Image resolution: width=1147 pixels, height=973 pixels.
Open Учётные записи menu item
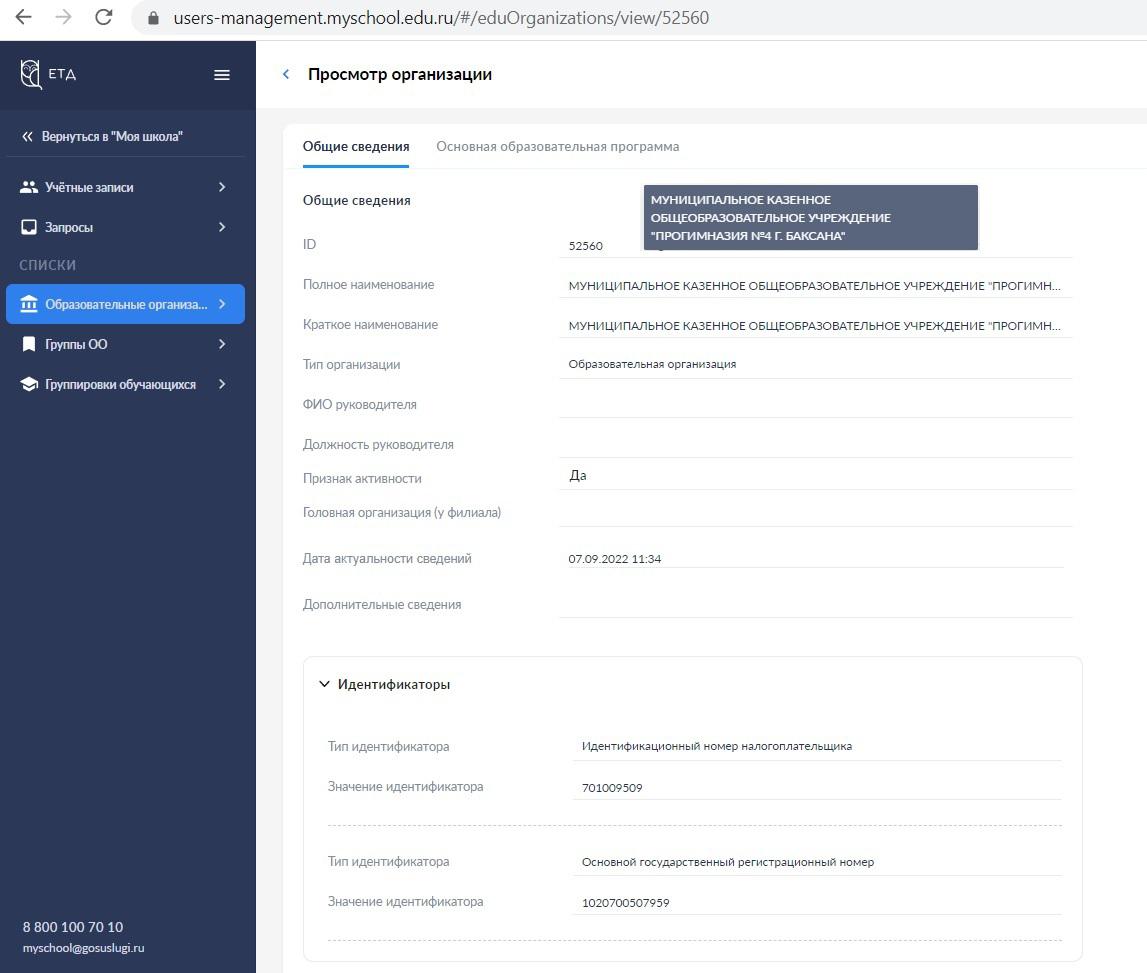coord(125,187)
